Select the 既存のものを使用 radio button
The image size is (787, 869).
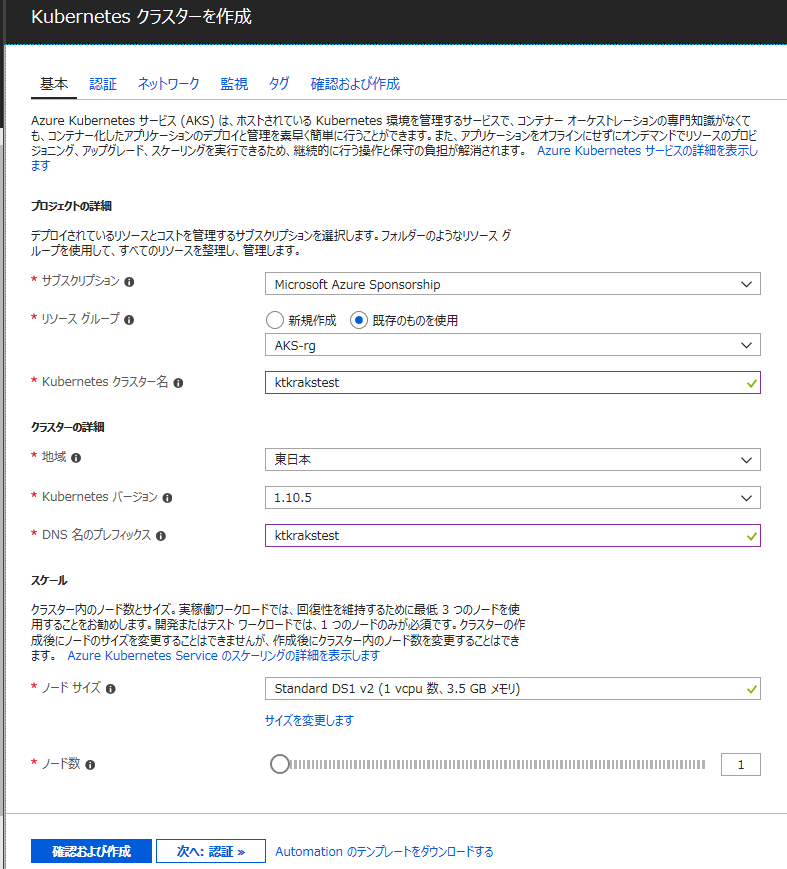pyautogui.click(x=359, y=320)
